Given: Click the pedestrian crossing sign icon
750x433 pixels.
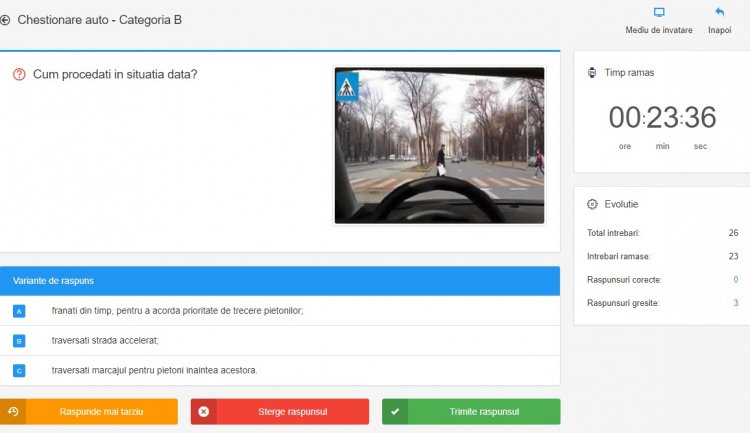Looking at the screenshot, I should 347,87.
